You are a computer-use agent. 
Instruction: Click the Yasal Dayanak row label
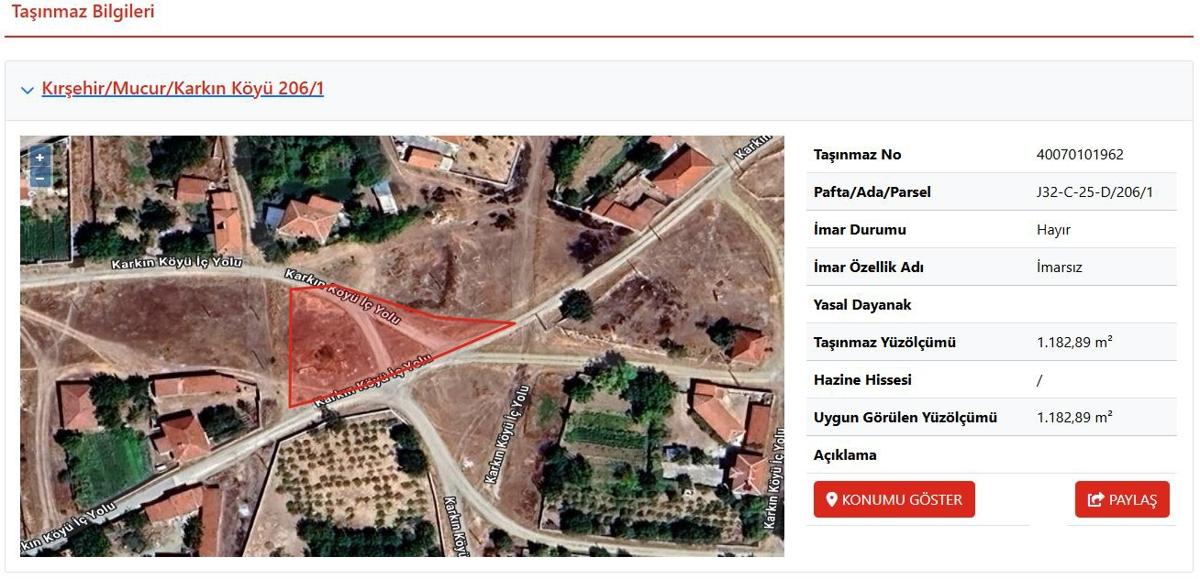pos(862,305)
